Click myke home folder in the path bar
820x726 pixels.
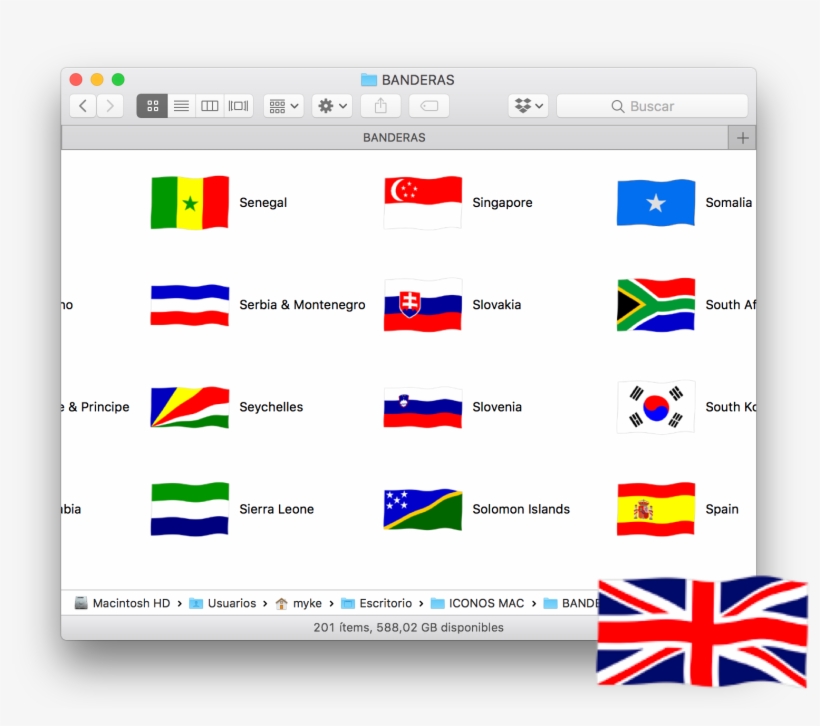click(298, 603)
